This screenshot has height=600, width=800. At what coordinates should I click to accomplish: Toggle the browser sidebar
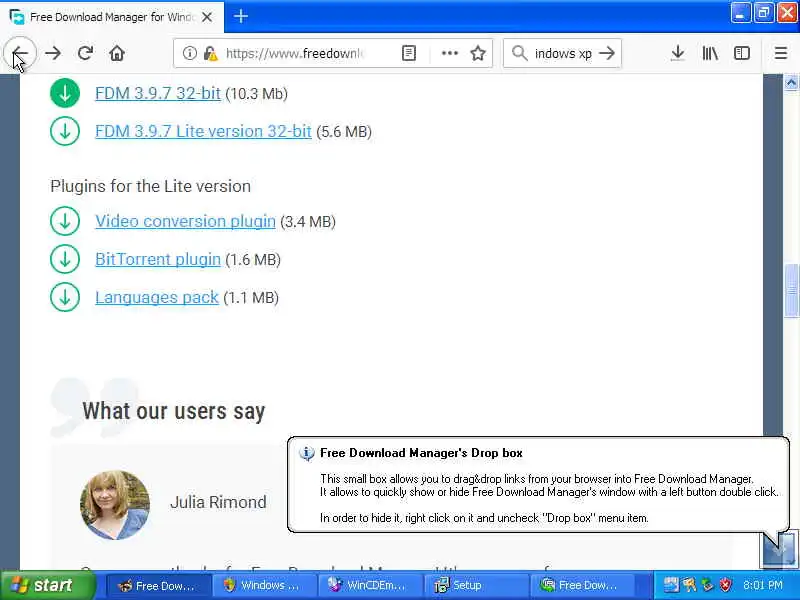tap(741, 53)
